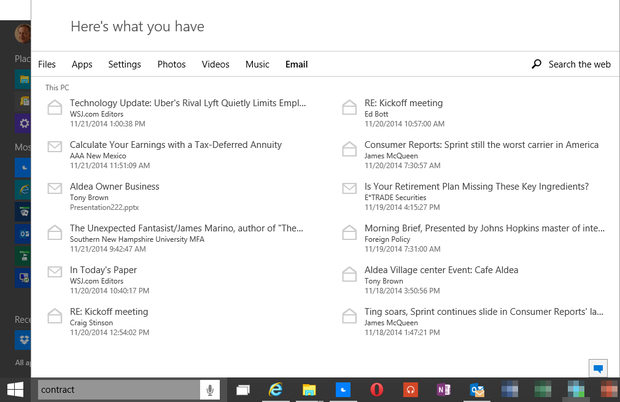Open OneNote from the taskbar
The height and width of the screenshot is (402, 620).
click(443, 389)
